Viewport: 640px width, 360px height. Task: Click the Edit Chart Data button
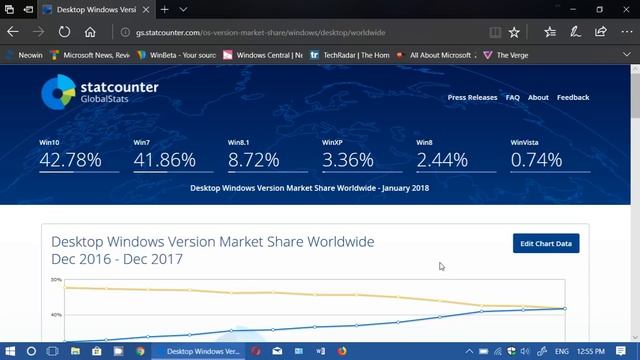click(546, 243)
